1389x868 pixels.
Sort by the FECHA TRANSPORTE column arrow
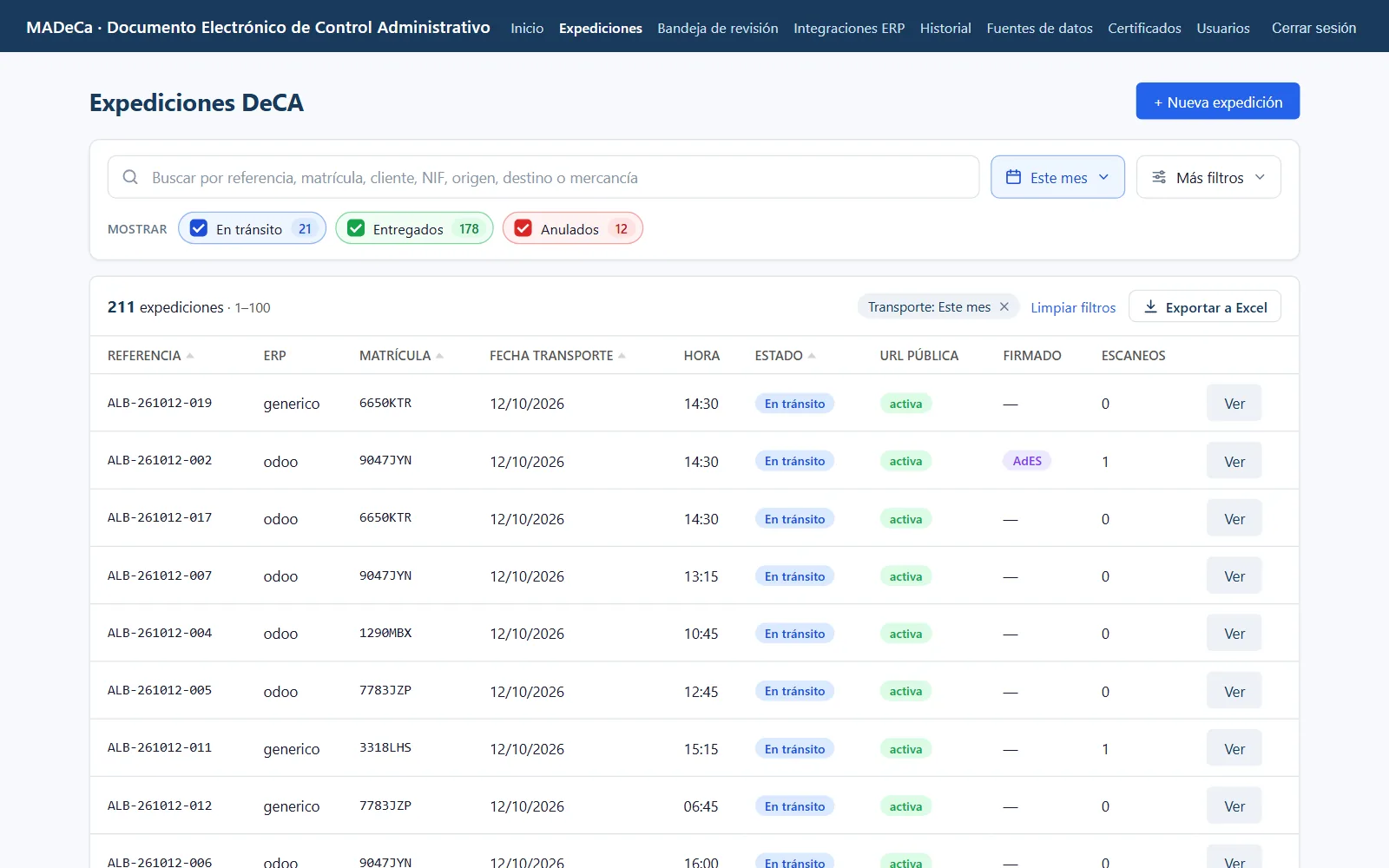point(622,356)
